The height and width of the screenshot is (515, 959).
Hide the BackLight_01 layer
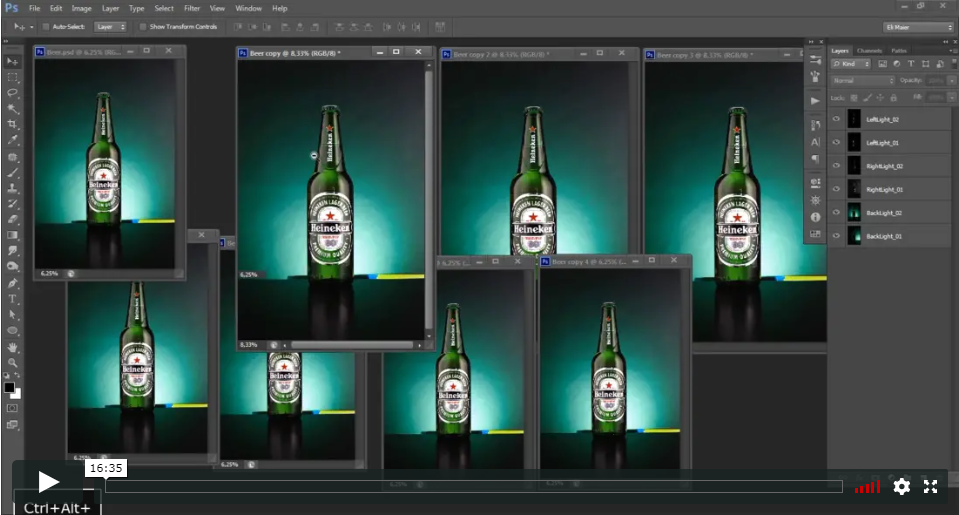tap(836, 235)
